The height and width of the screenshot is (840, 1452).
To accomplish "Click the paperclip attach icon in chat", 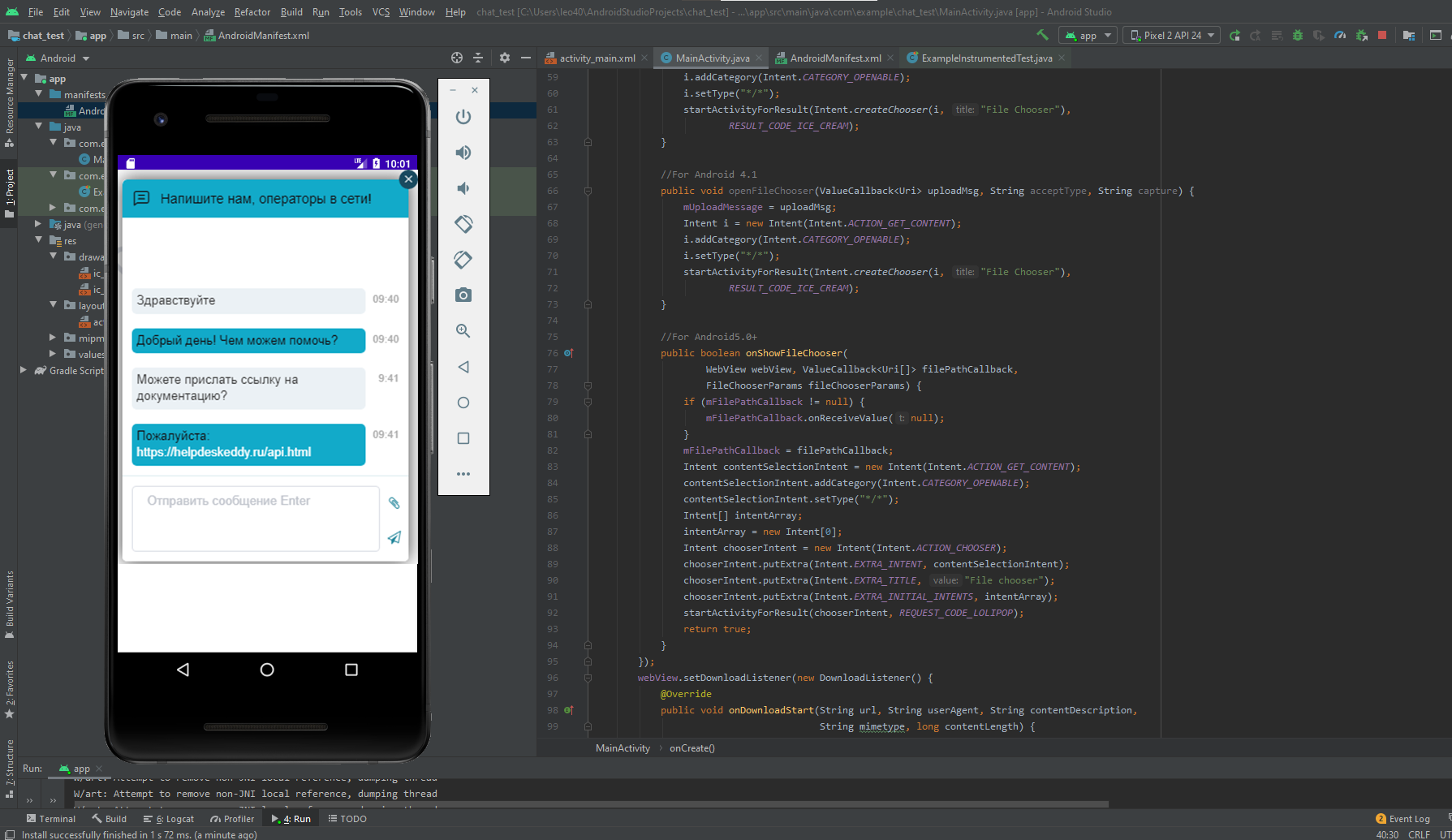I will (x=394, y=503).
